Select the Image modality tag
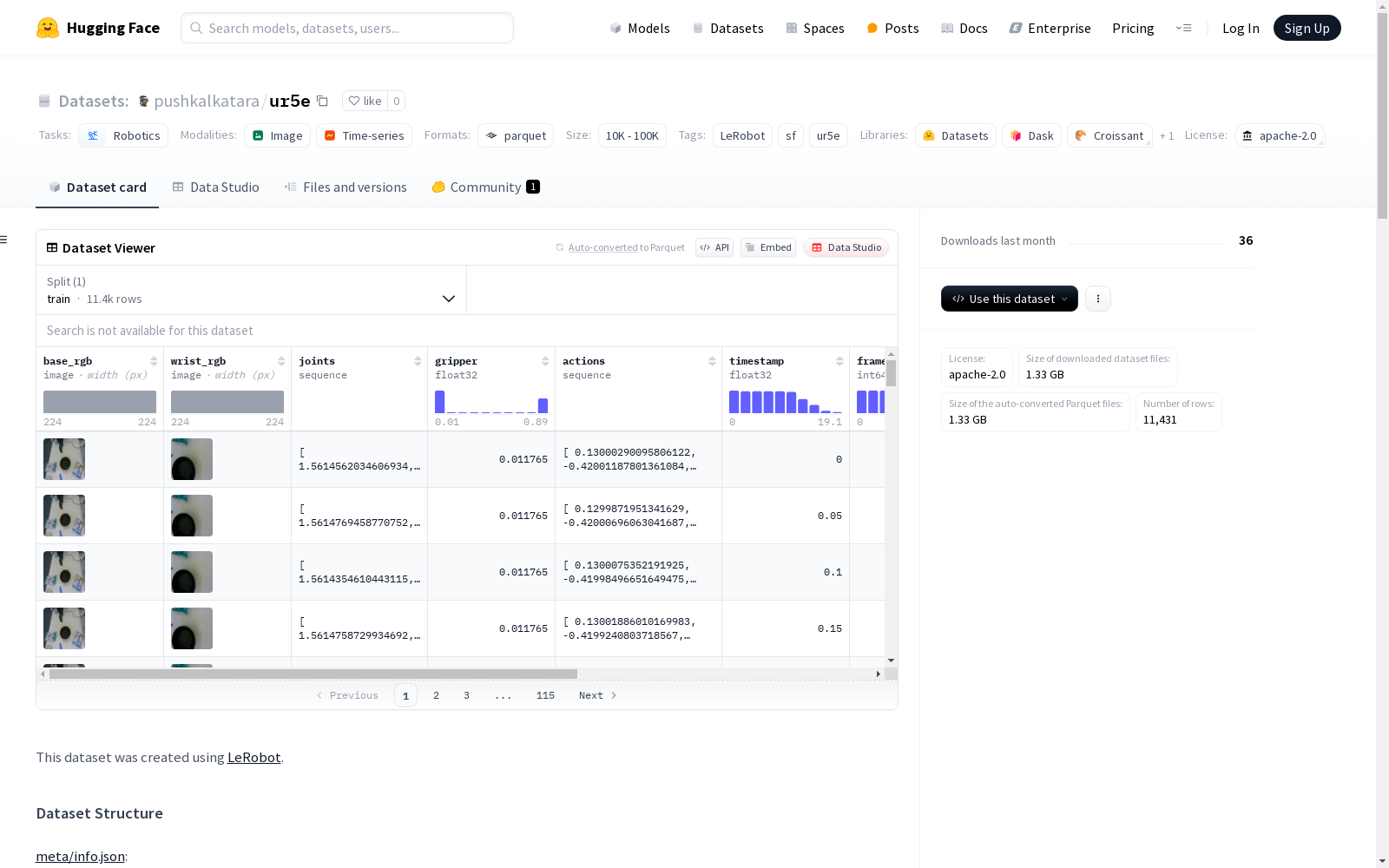Image resolution: width=1389 pixels, height=868 pixels. tap(277, 135)
